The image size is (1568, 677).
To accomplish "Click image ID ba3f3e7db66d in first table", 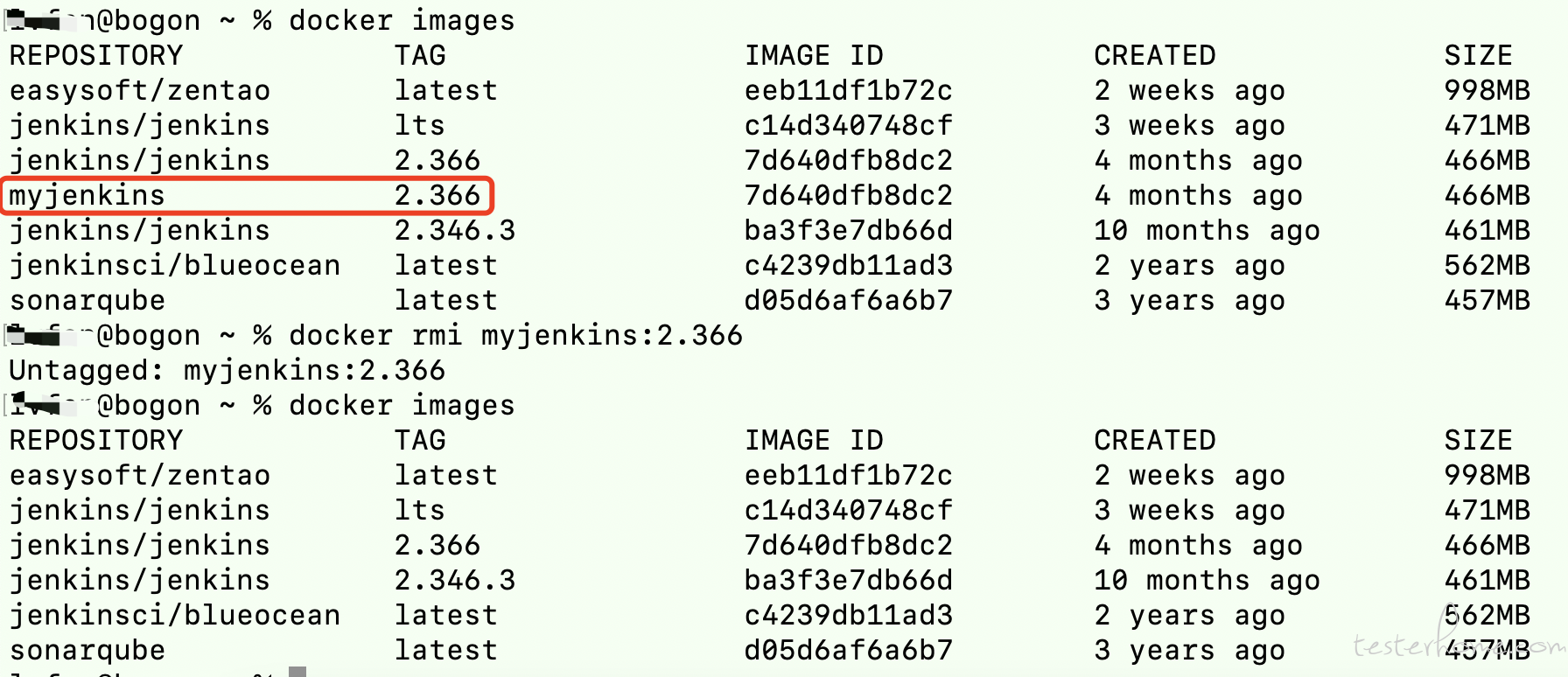I will tap(848, 231).
